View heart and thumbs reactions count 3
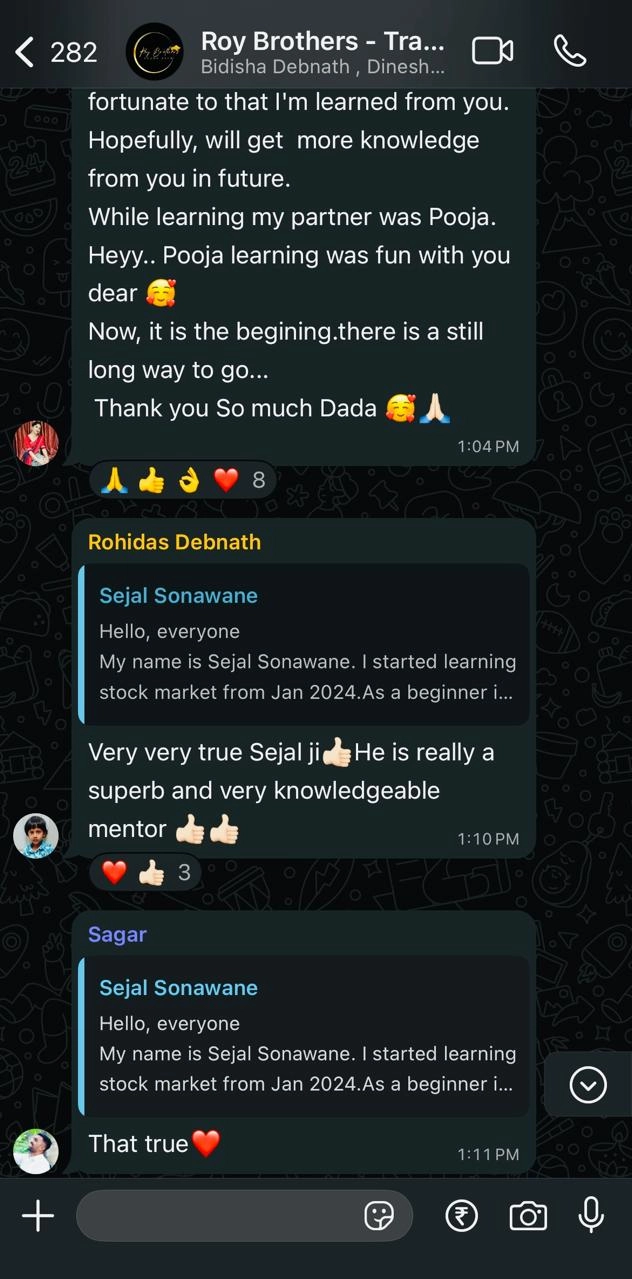Screen dimensions: 632x1279 click(146, 873)
